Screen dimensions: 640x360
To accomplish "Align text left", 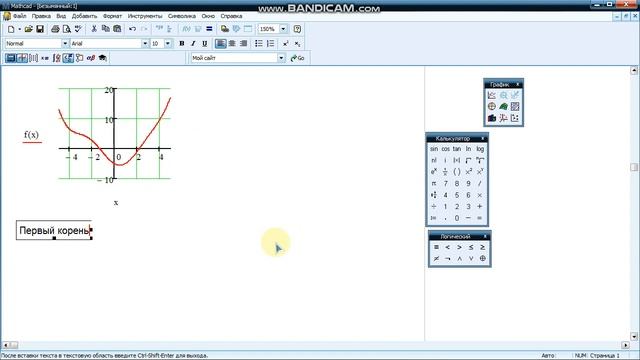I will (220, 43).
